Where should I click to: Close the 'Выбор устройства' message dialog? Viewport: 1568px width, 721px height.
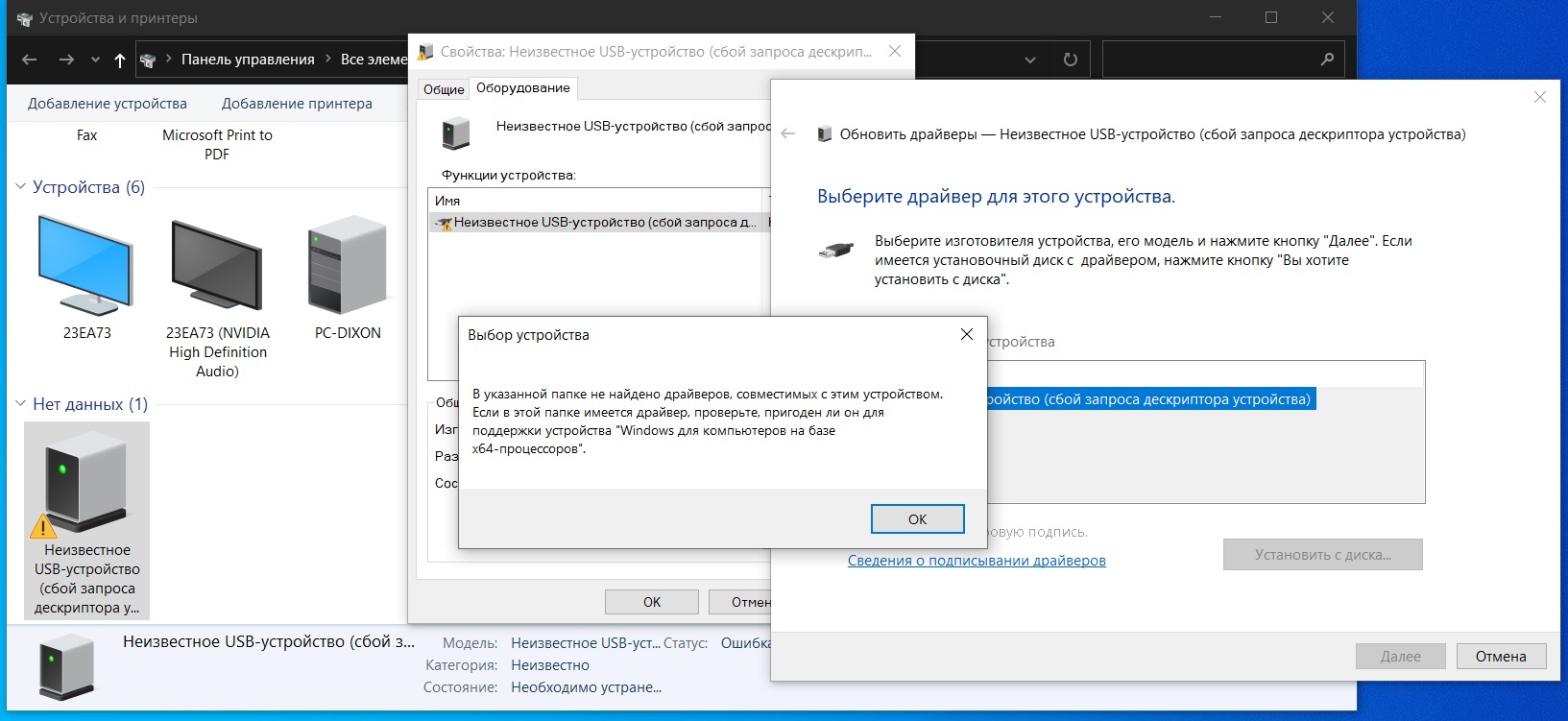(966, 334)
